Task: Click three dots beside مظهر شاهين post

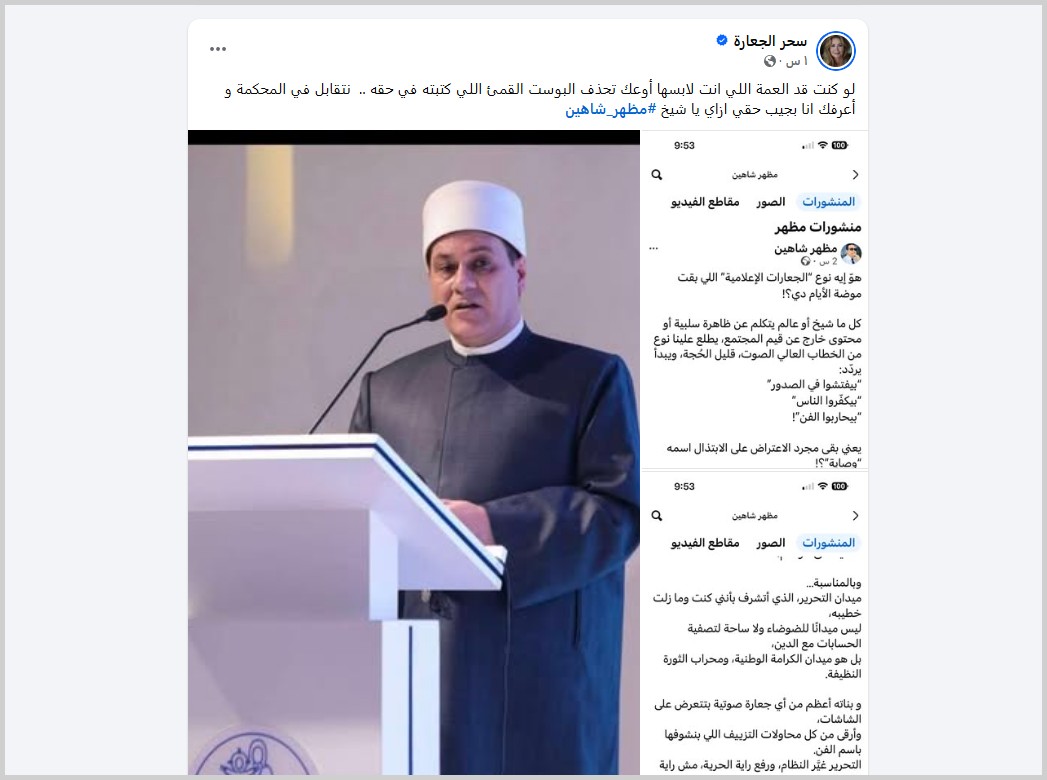Action: pyautogui.click(x=654, y=248)
